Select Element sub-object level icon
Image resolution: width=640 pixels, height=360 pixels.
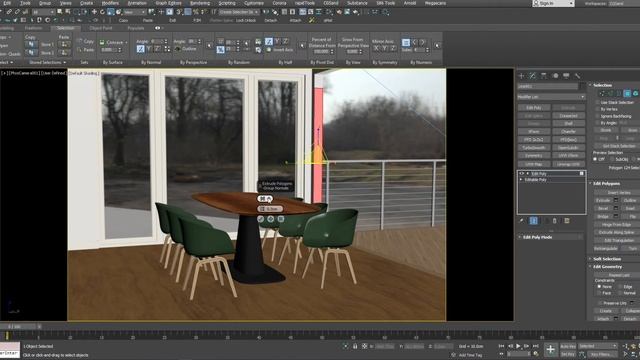(x=636, y=93)
